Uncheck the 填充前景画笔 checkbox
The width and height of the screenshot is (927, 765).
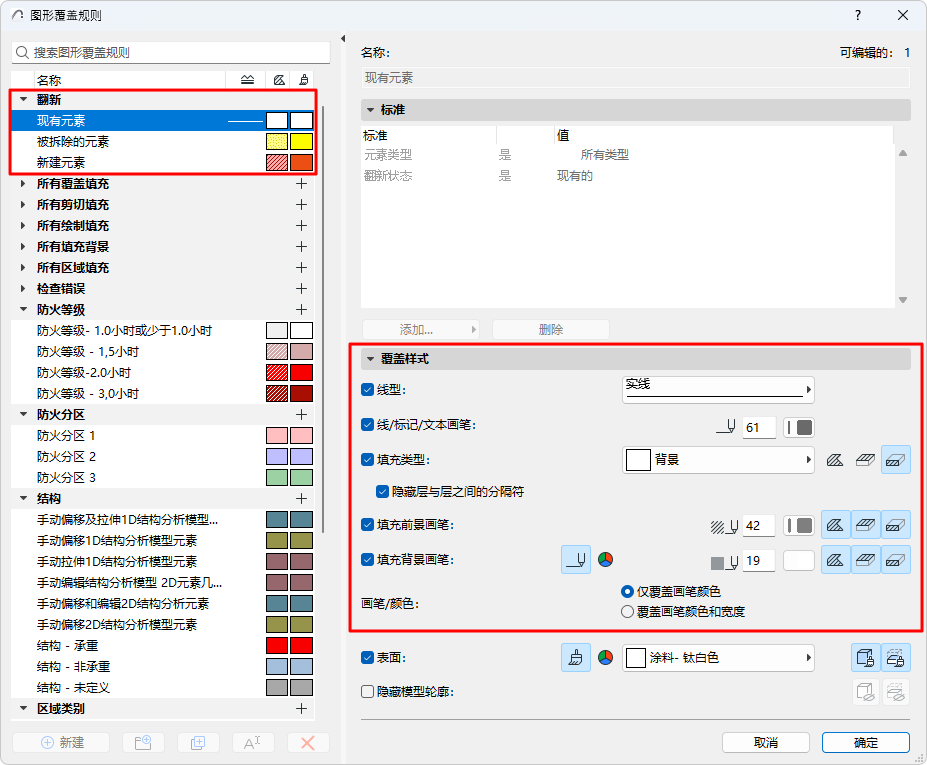click(368, 524)
